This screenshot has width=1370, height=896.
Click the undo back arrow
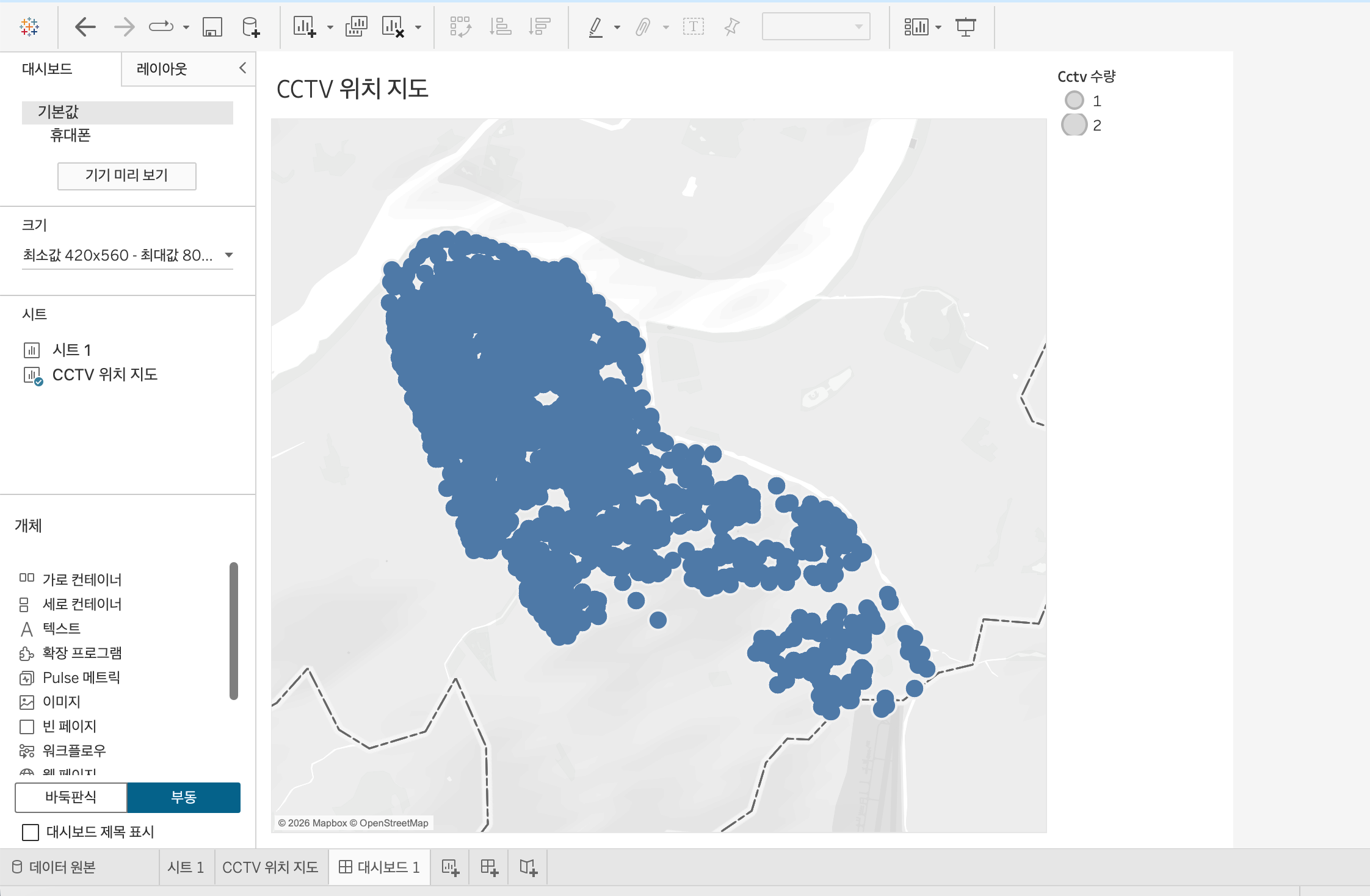(85, 27)
